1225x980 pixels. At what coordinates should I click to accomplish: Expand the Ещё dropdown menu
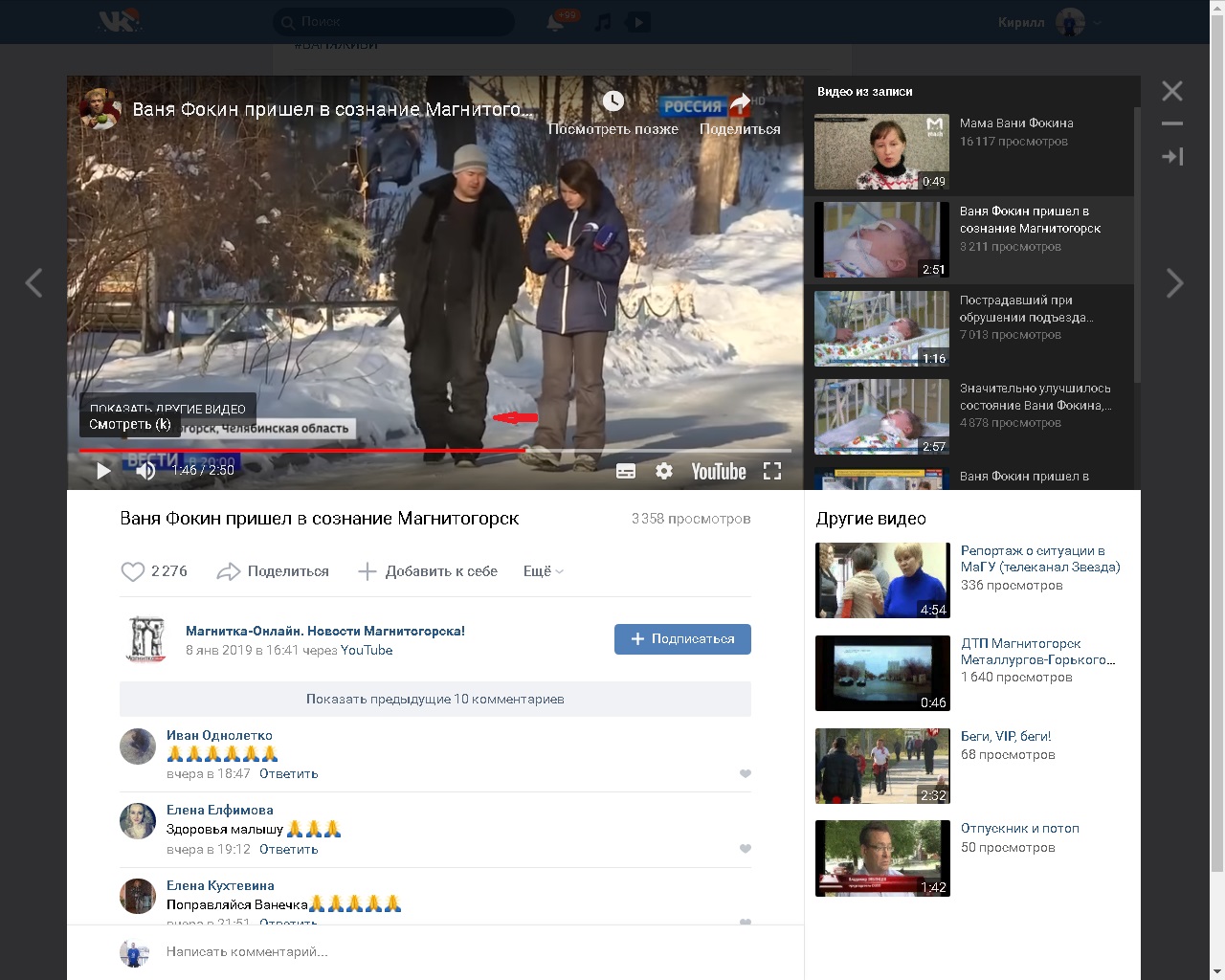(543, 571)
